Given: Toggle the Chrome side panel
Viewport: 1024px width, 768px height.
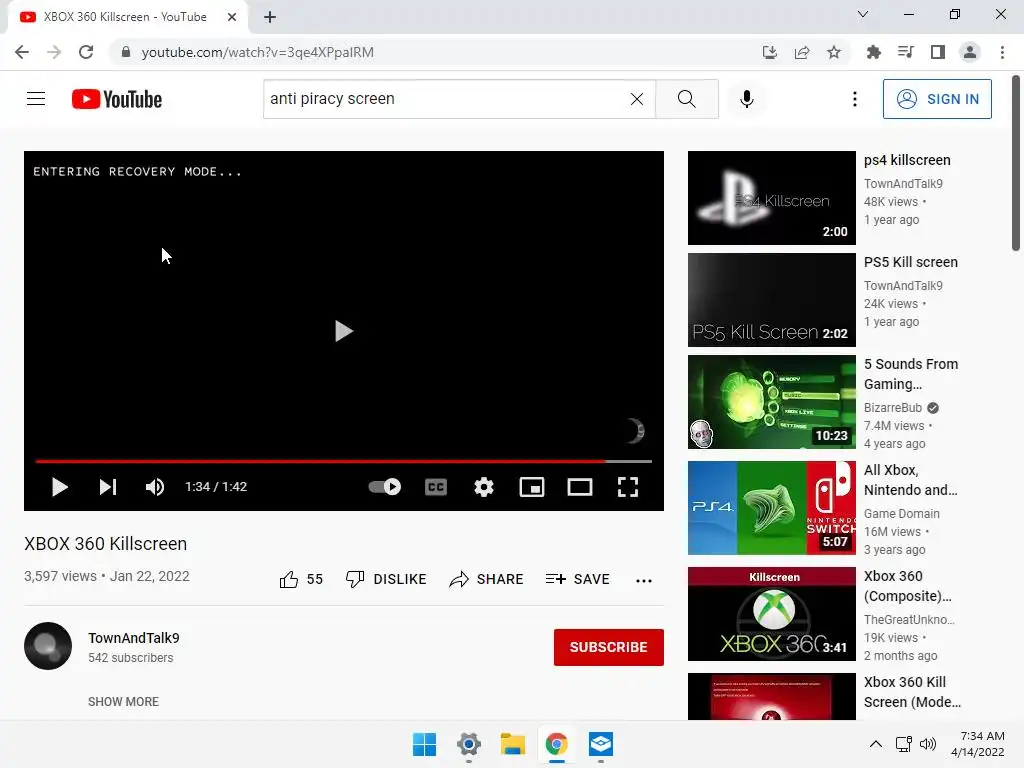Looking at the screenshot, I should click(x=938, y=52).
